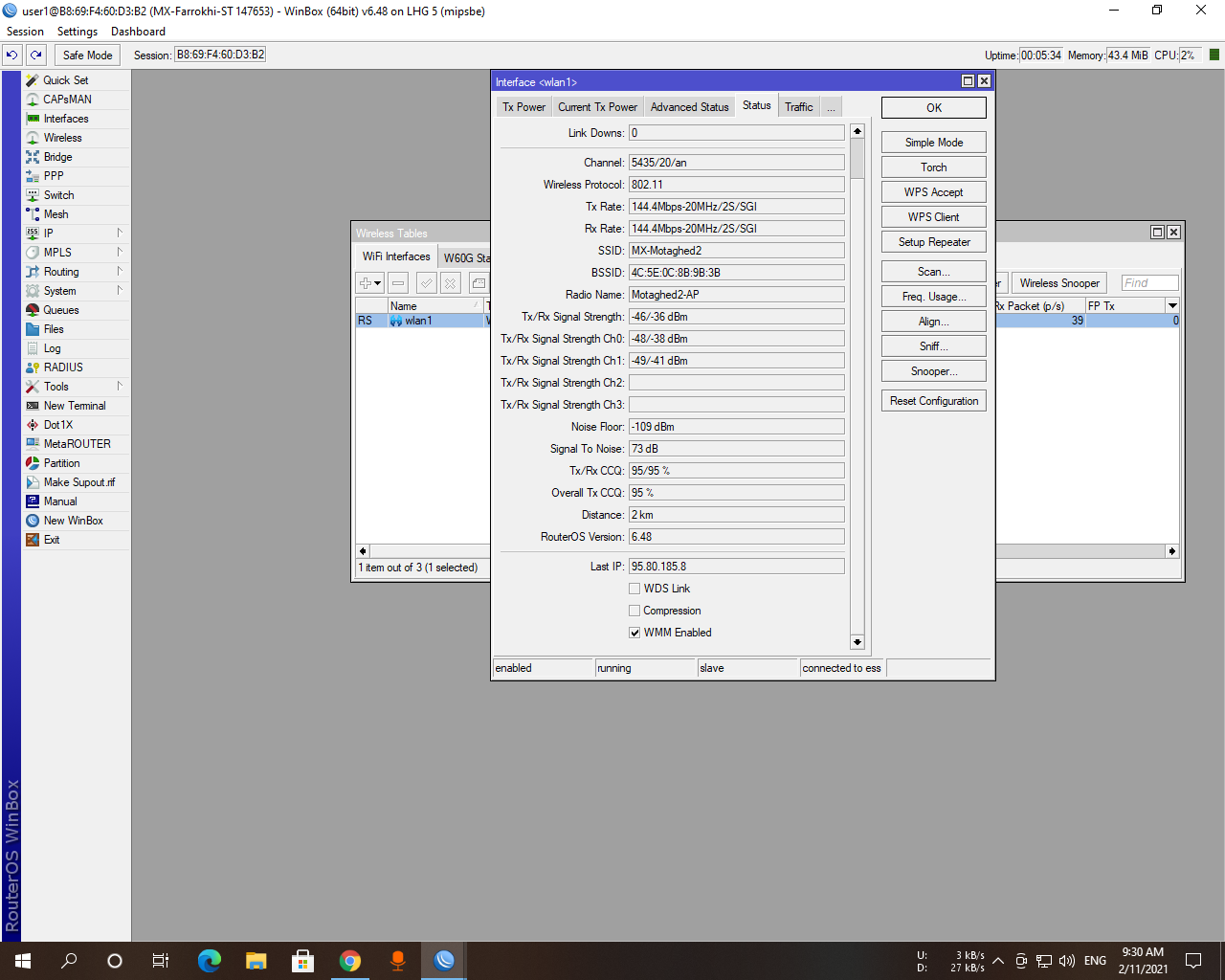Launch New WinBox
Image resolution: width=1225 pixels, height=980 pixels.
point(73,521)
